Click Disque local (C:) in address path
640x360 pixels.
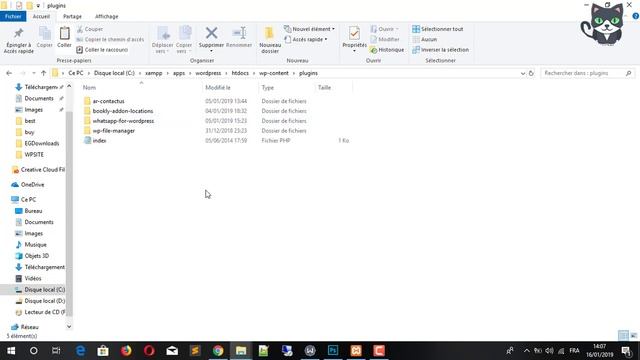pos(114,73)
